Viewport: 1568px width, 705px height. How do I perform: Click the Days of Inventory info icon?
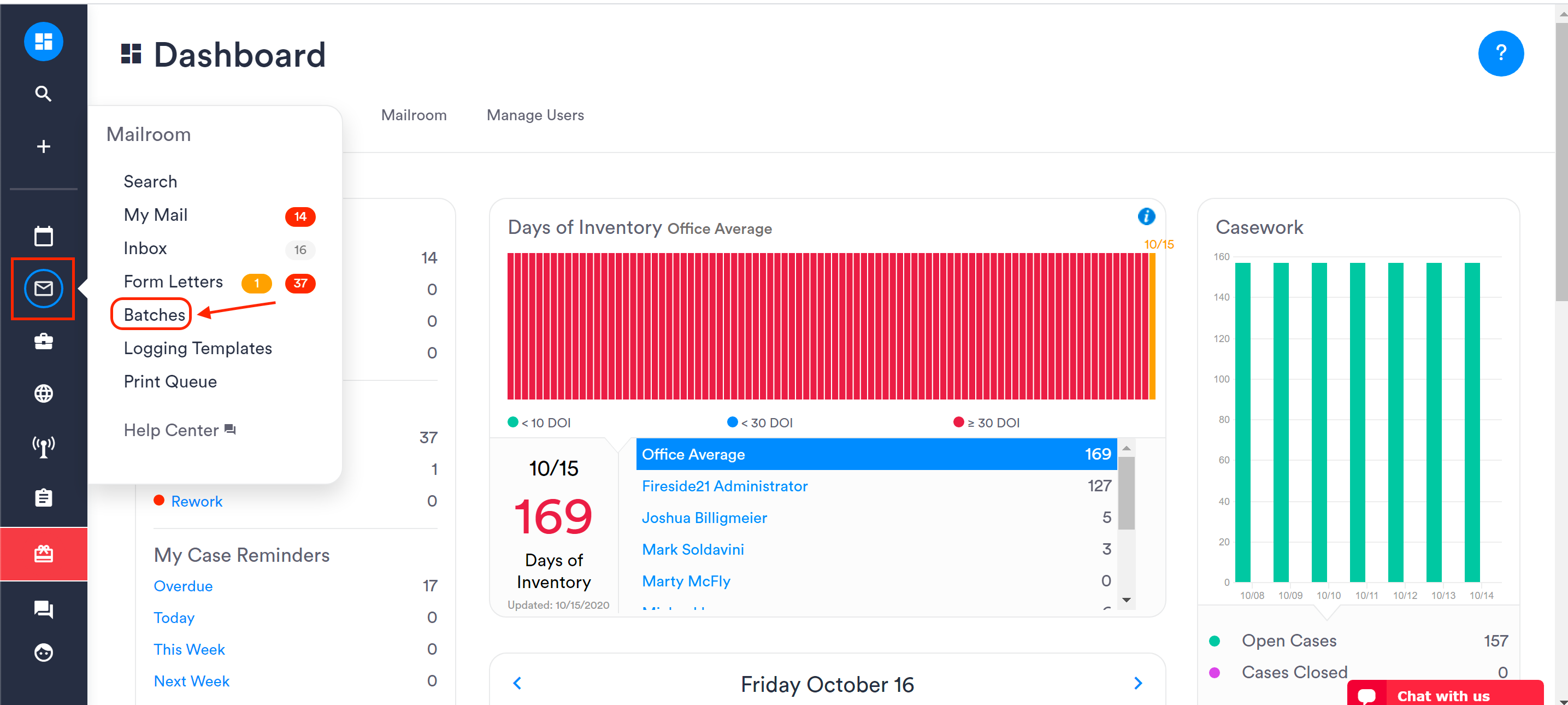click(1146, 216)
